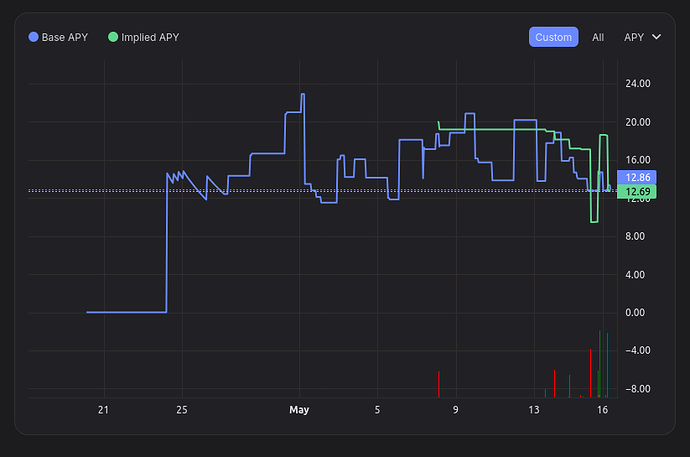This screenshot has height=457, width=690.
Task: Click the 25 date axis label
Action: point(182,410)
